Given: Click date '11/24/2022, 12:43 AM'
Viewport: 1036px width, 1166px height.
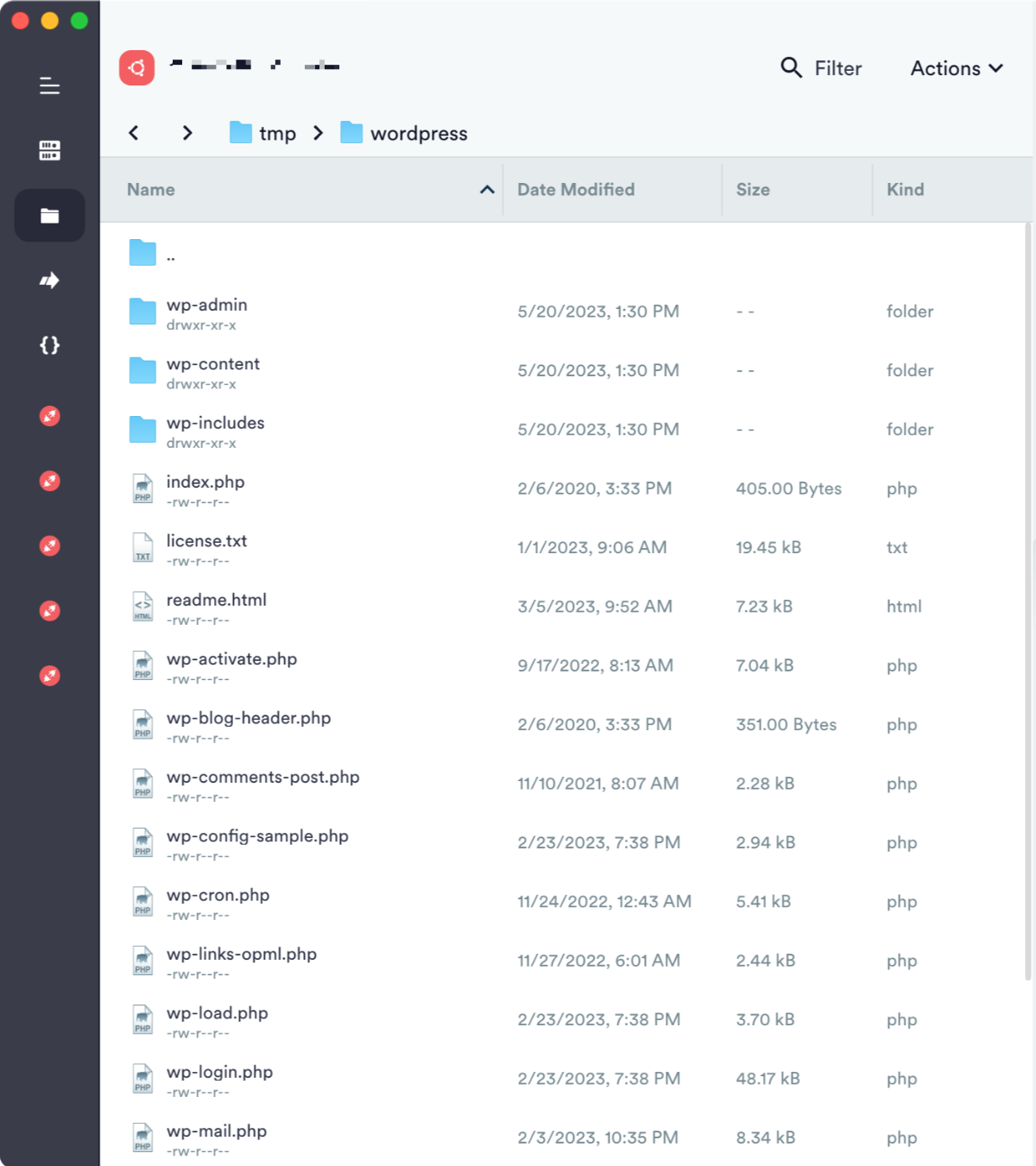Looking at the screenshot, I should (x=604, y=901).
